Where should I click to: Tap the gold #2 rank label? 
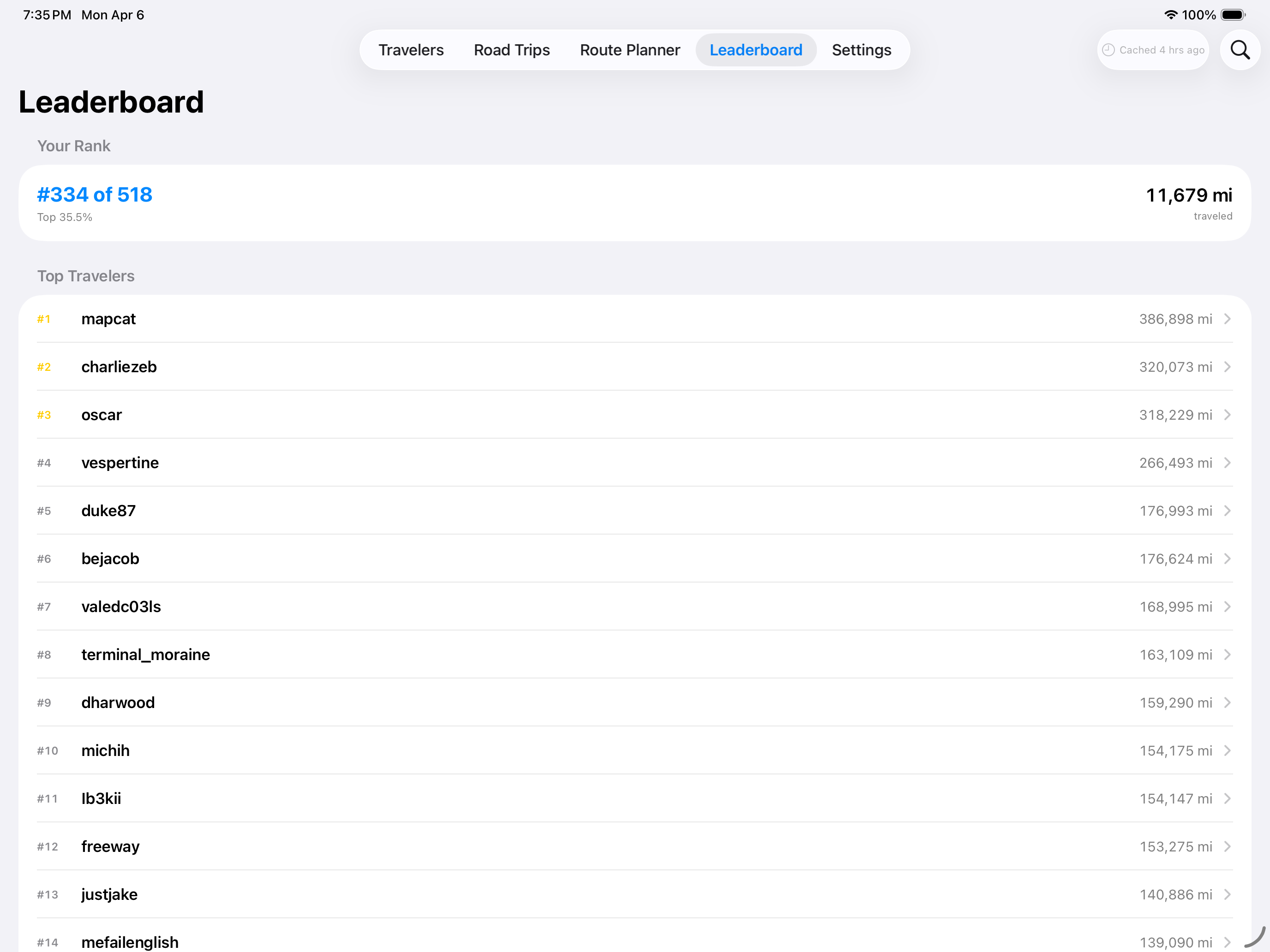pyautogui.click(x=44, y=367)
